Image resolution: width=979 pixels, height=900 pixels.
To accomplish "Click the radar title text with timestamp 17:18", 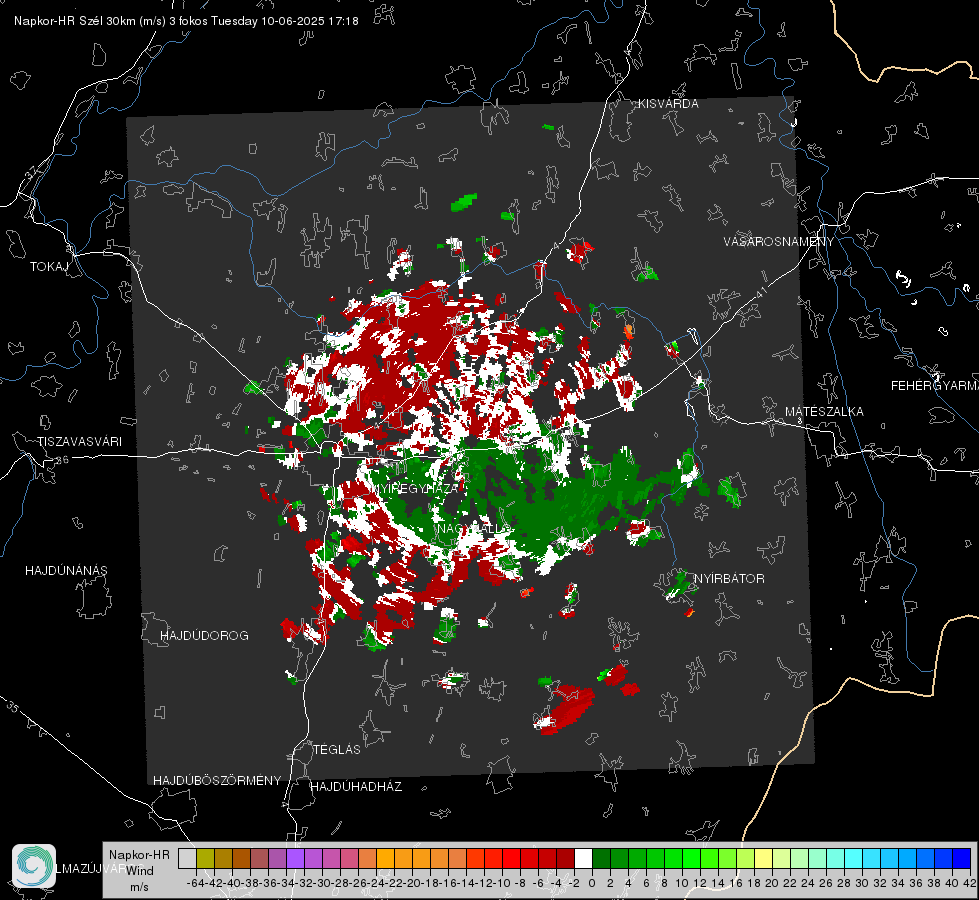I will [186, 21].
